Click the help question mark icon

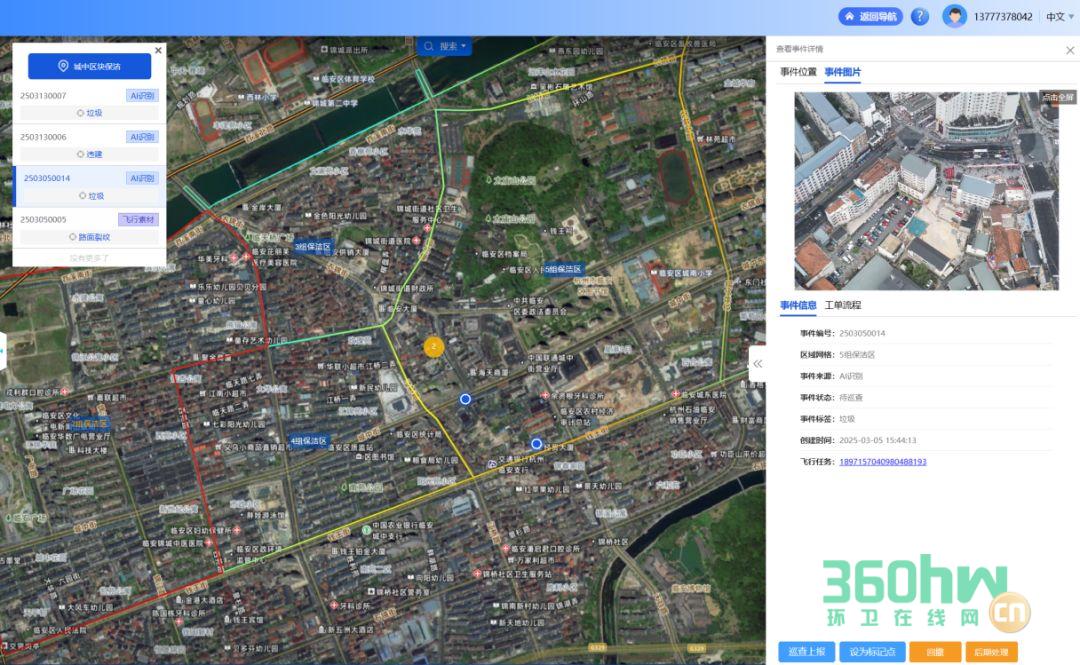click(x=920, y=17)
